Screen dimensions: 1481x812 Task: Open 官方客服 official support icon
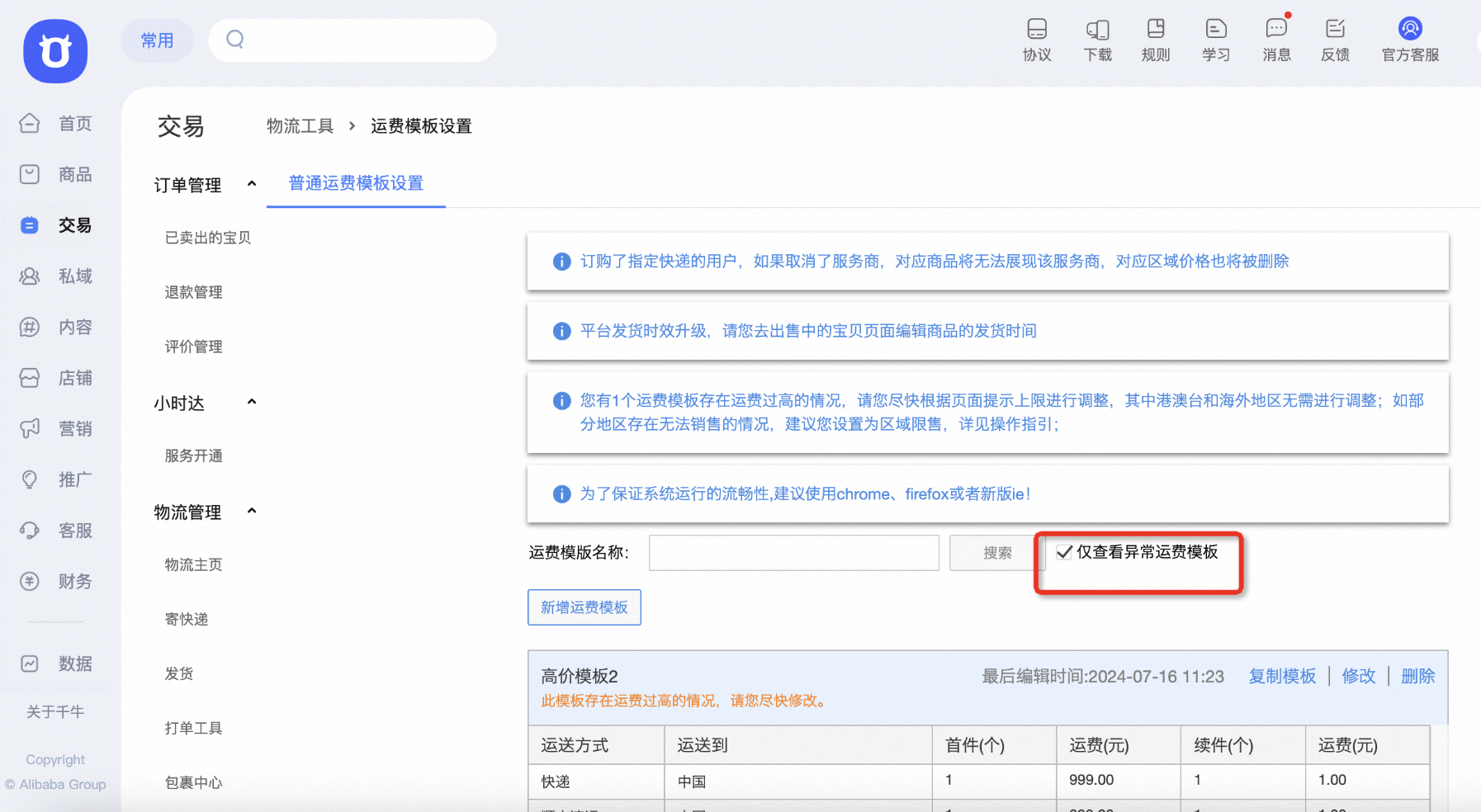pyautogui.click(x=1410, y=29)
